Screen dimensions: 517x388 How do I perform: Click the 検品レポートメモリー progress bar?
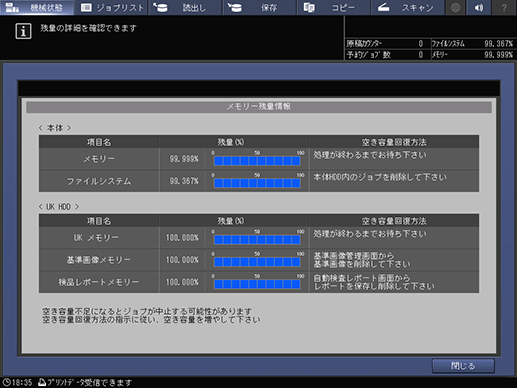(x=257, y=284)
